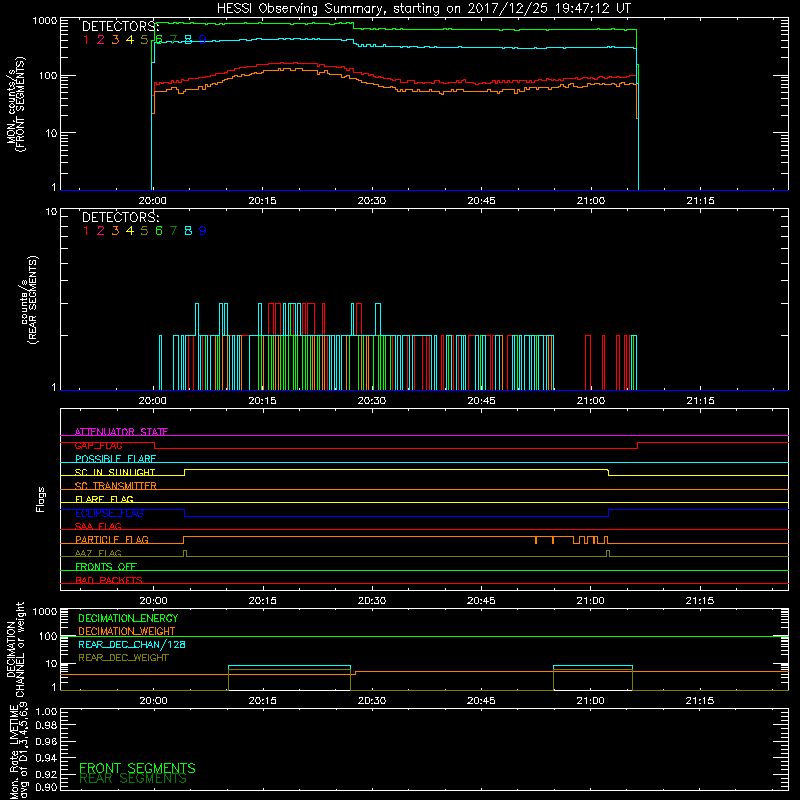This screenshot has height=800, width=800.
Task: Select the SC_TRANSMITTER flag label
Action: tap(115, 486)
